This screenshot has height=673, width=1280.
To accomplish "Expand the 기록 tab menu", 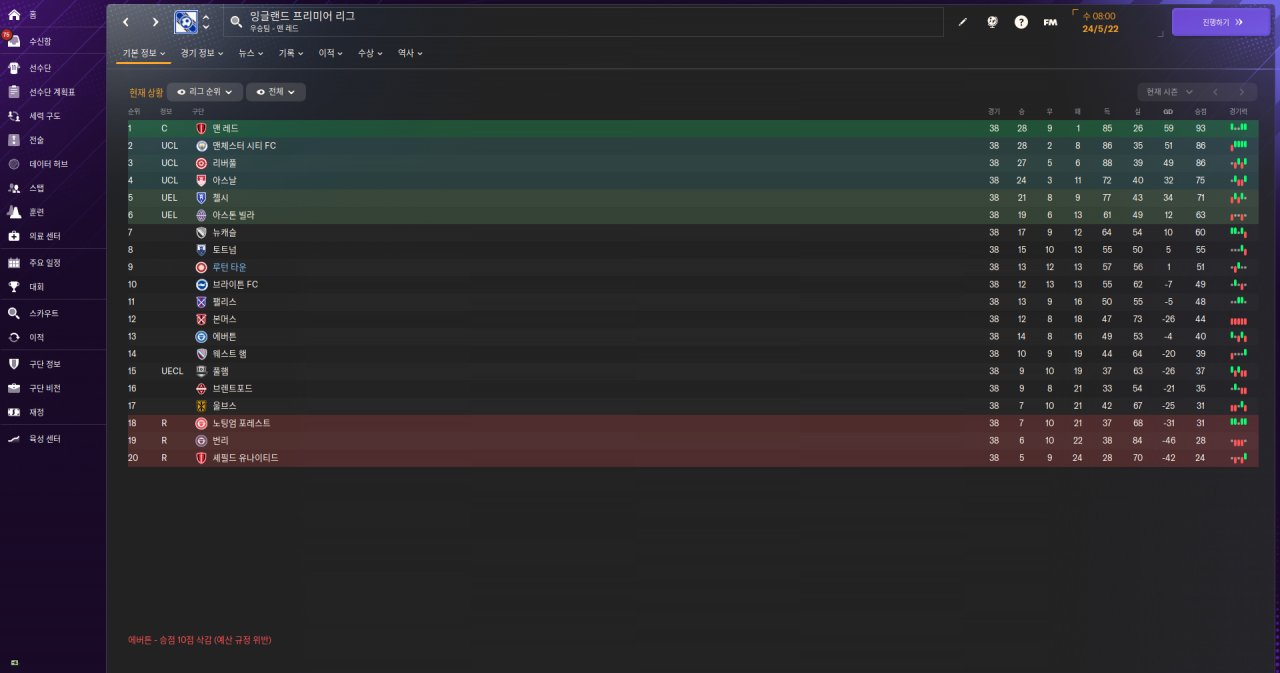I will click(291, 53).
